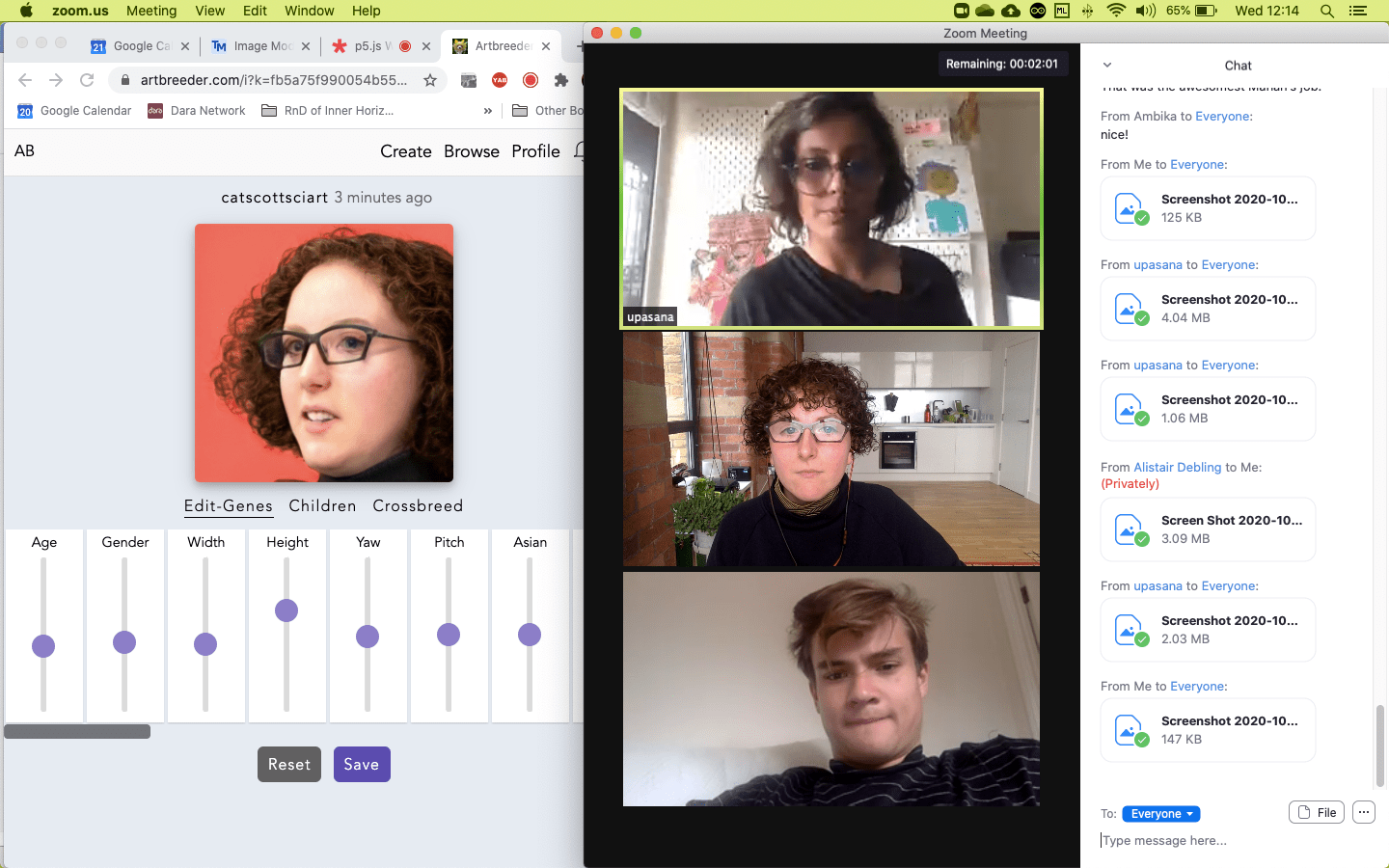Go back in Chrome

click(x=25, y=80)
